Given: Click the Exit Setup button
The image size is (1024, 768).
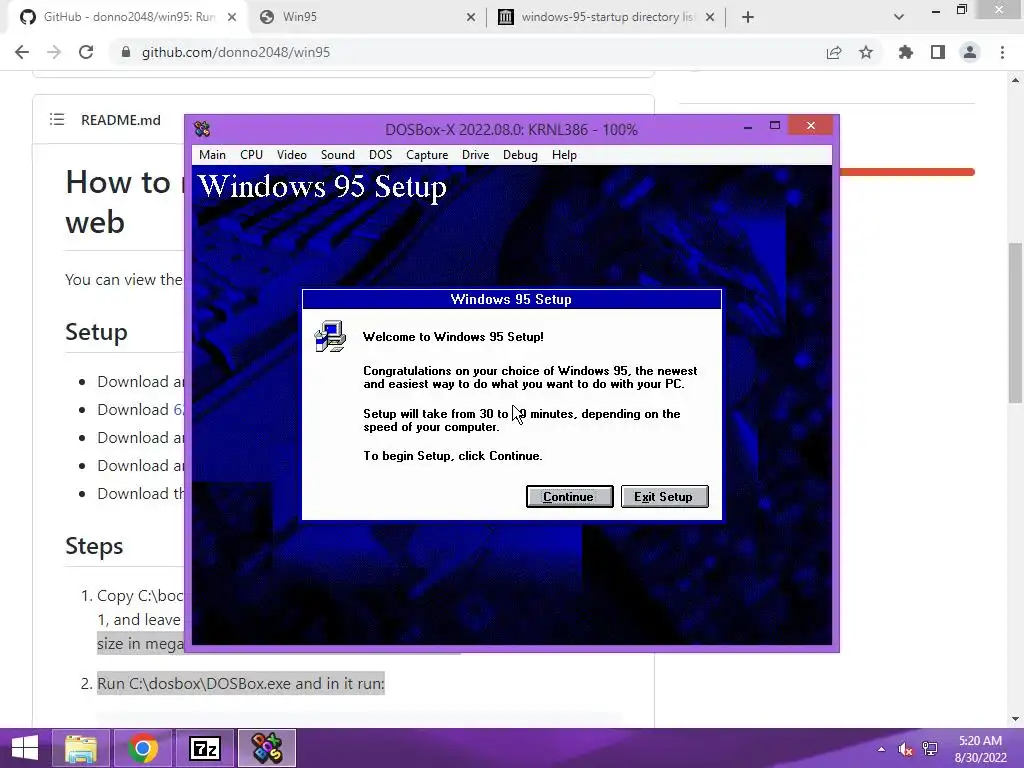Looking at the screenshot, I should 664,496.
